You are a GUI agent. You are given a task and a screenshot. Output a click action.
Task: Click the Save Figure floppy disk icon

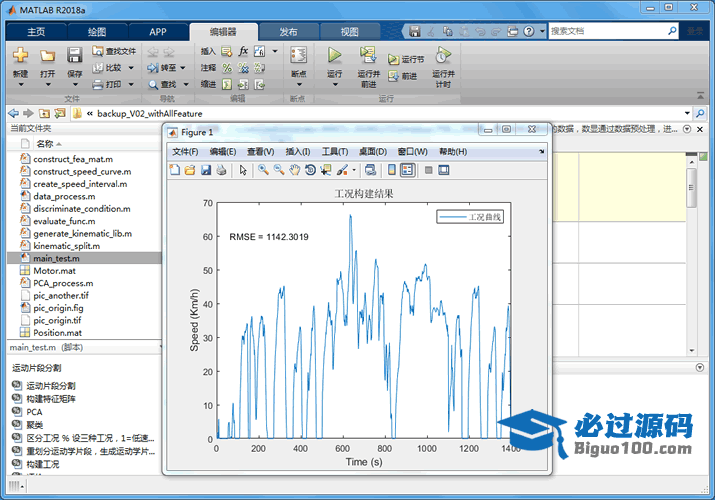tap(206, 170)
